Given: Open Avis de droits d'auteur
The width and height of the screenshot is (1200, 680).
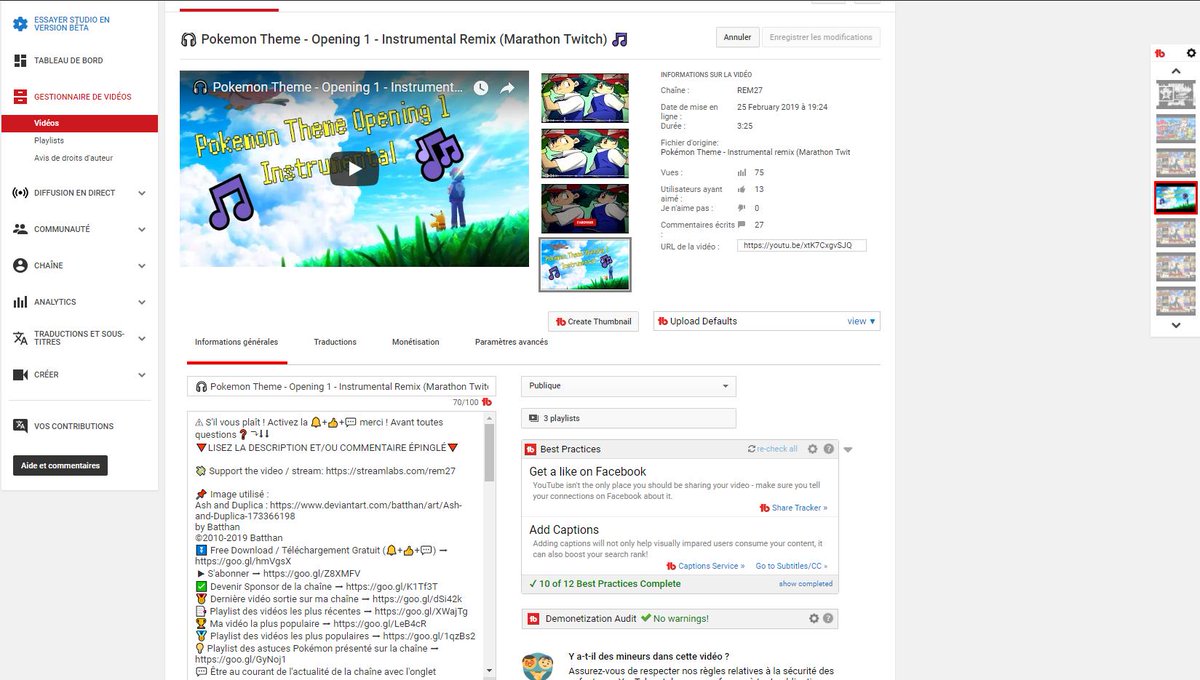Looking at the screenshot, I should point(74,158).
